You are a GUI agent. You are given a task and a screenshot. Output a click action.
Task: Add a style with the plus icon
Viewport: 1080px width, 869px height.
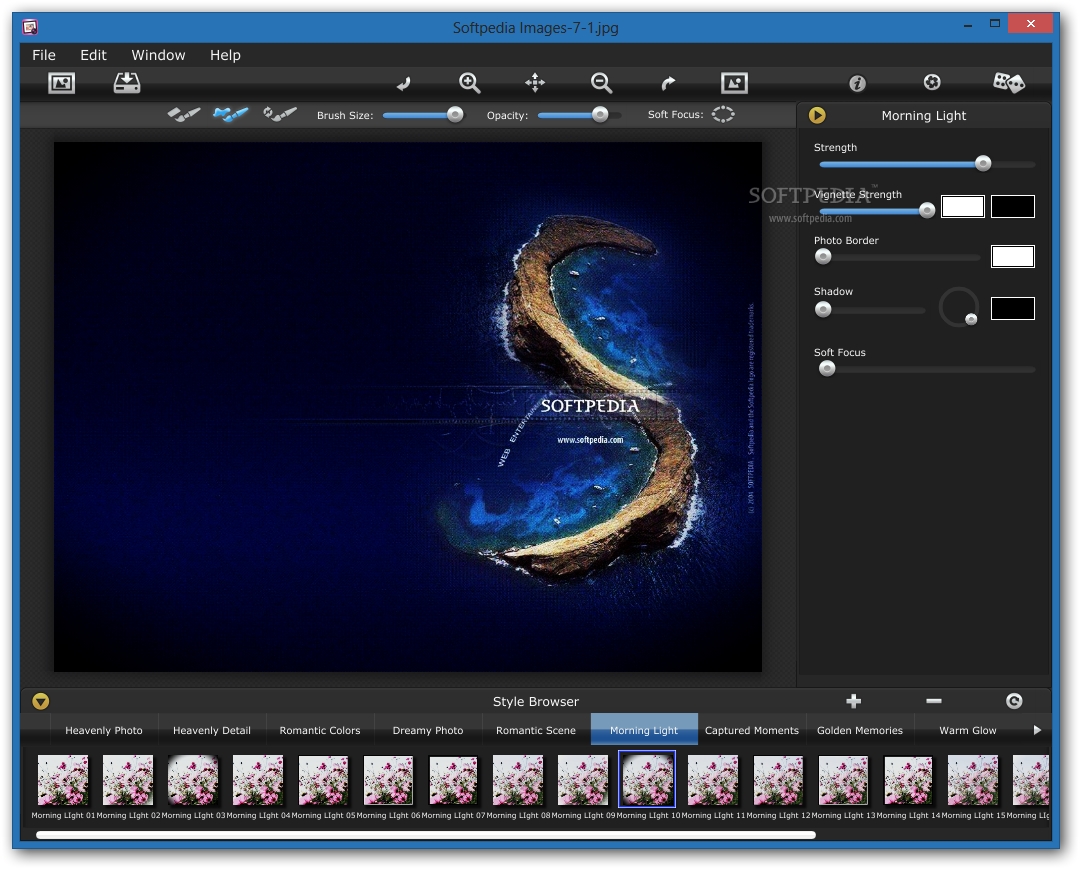[853, 701]
